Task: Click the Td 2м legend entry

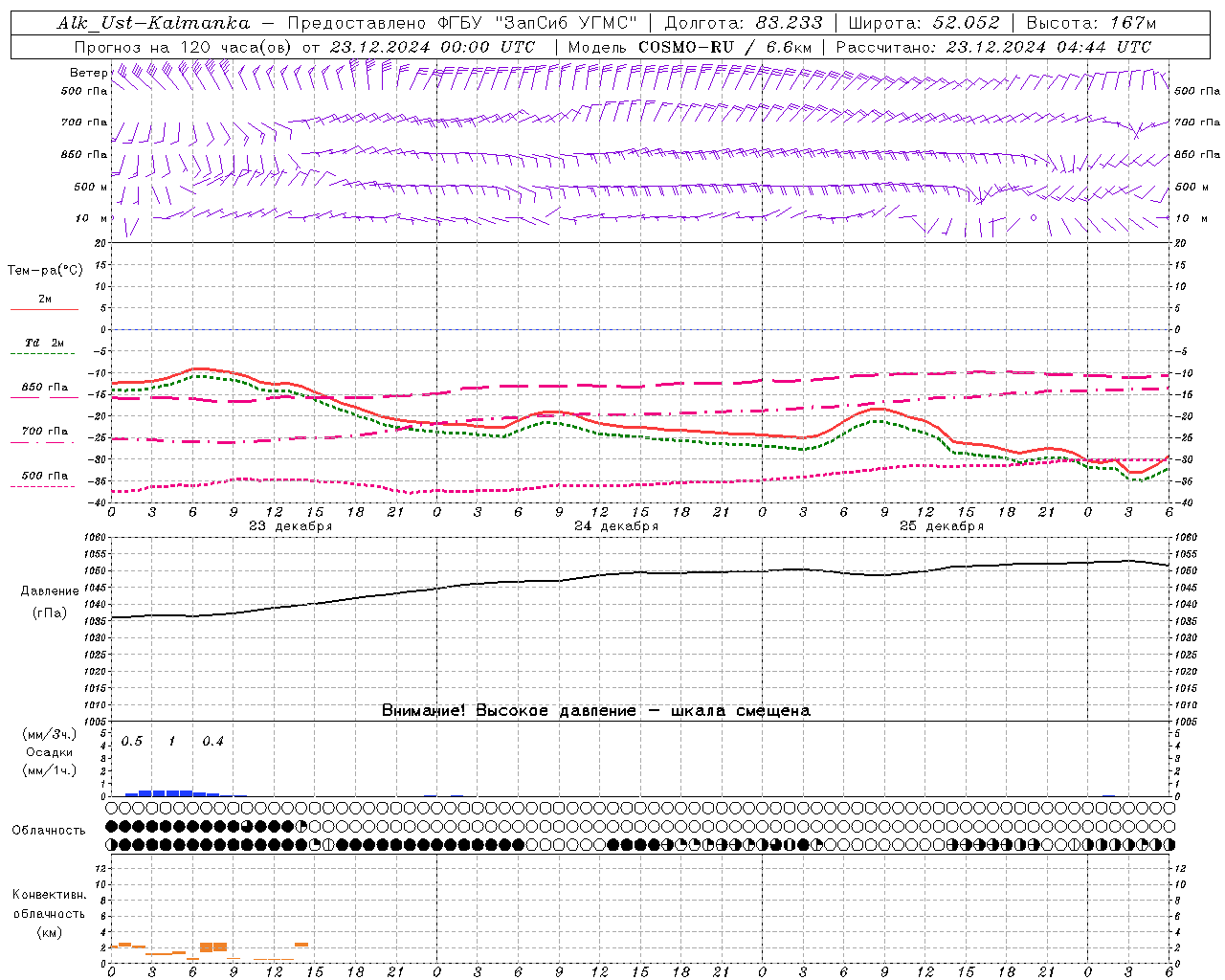Action: coord(44,343)
